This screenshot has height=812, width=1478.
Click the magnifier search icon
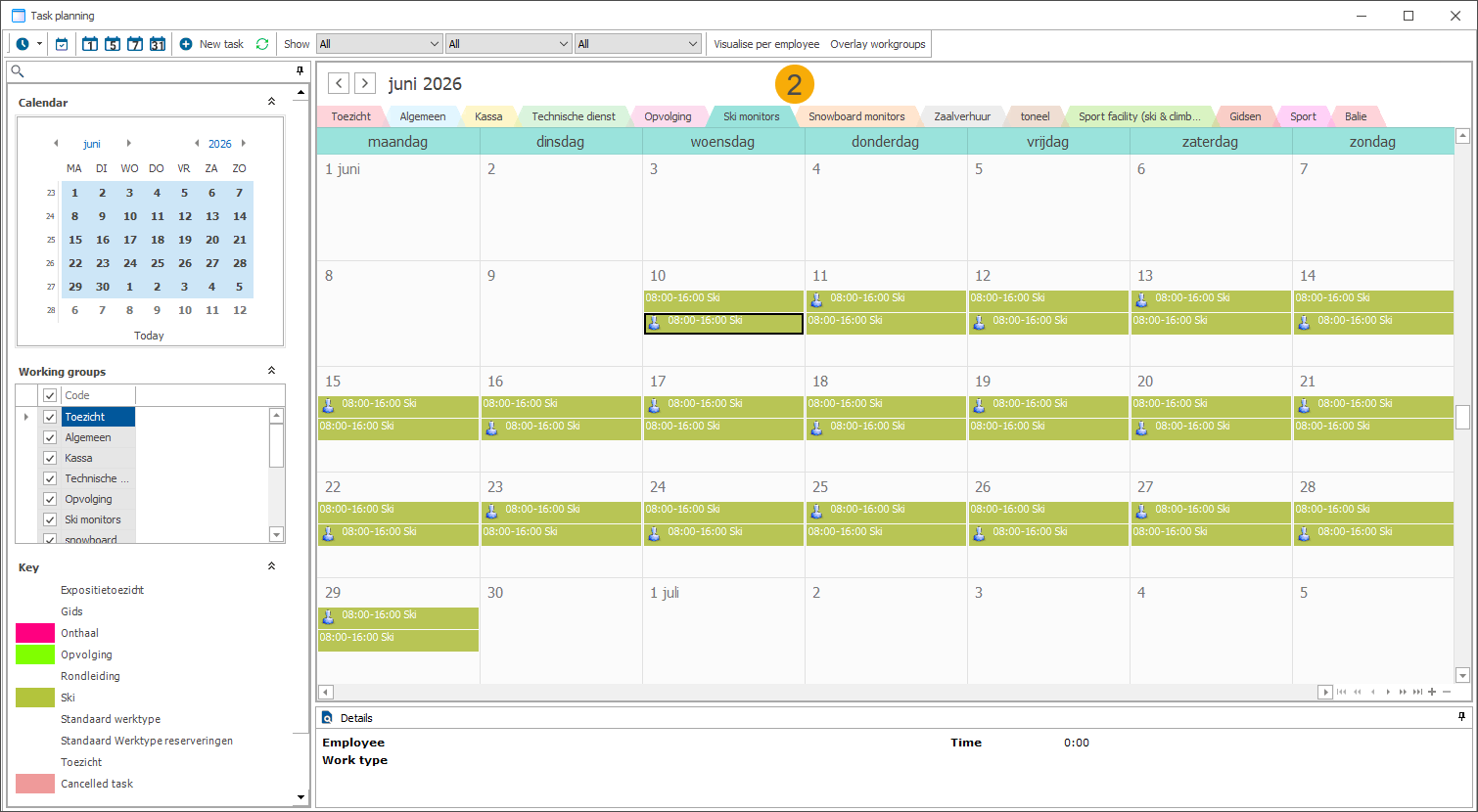[17, 71]
